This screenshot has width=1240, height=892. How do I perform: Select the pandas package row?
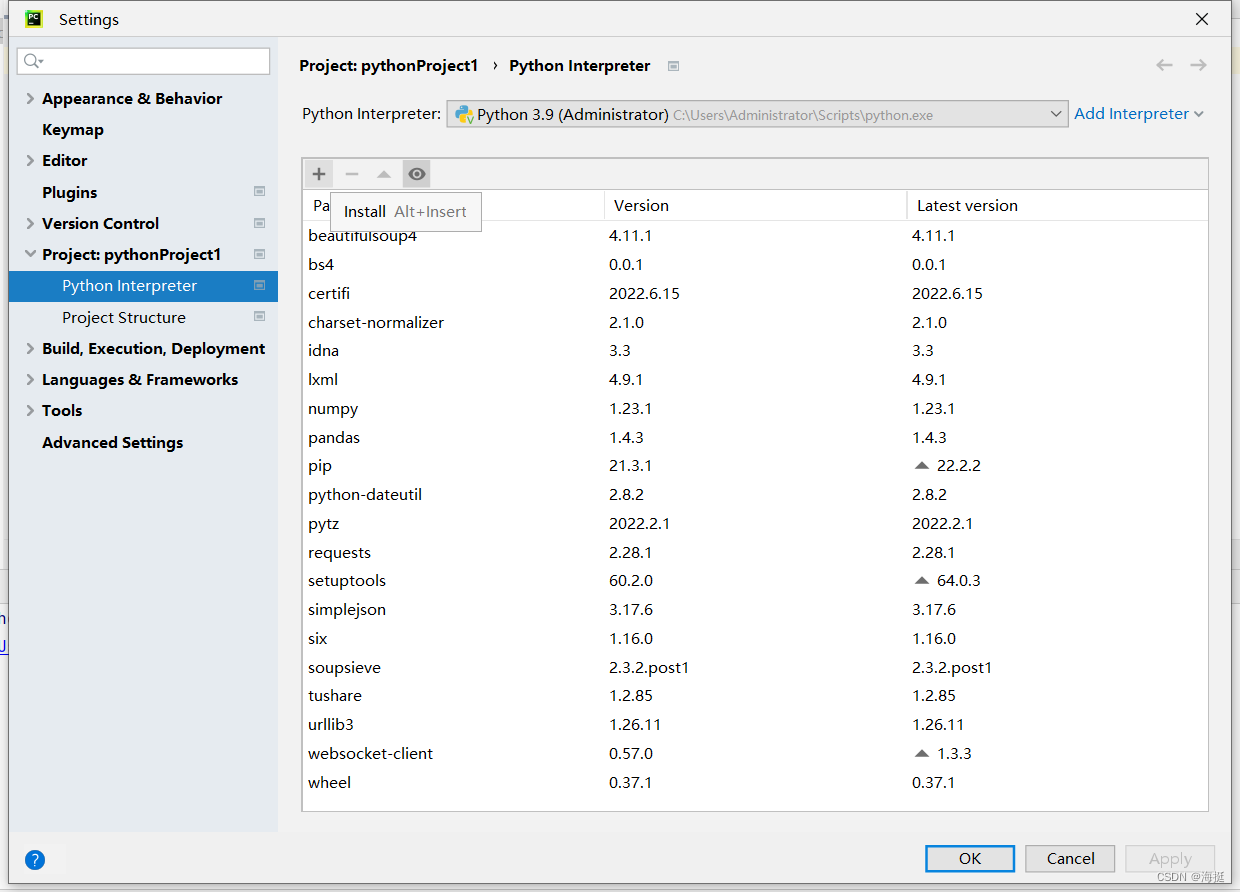[755, 438]
